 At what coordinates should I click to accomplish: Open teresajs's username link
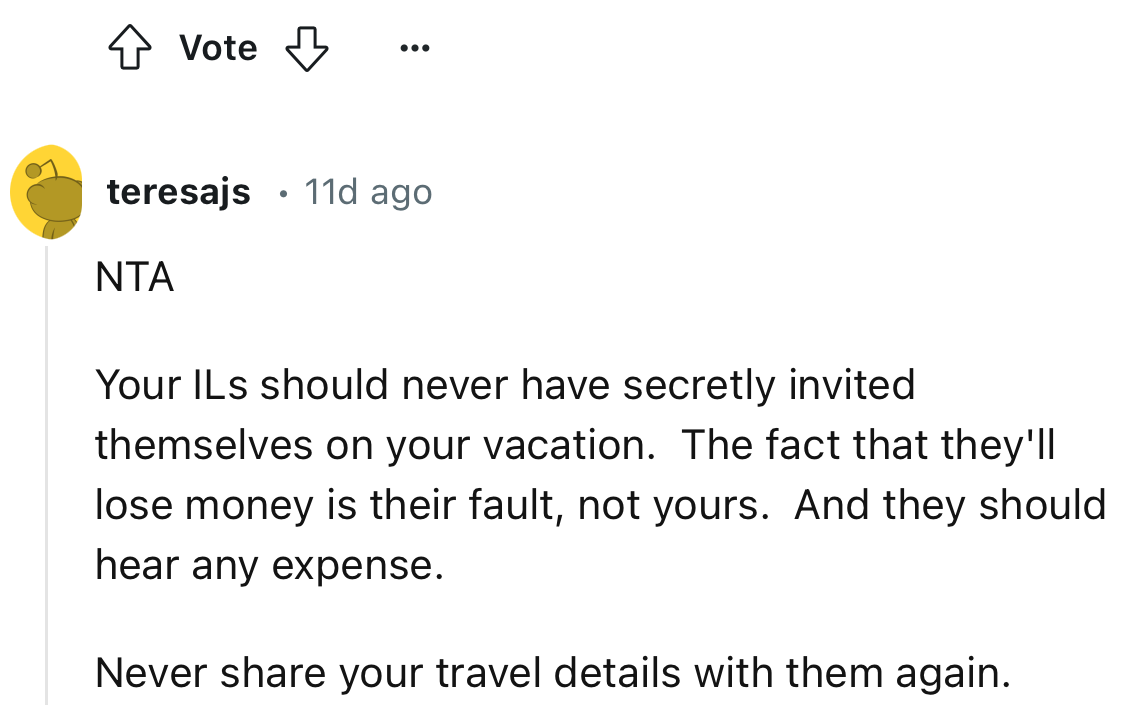click(179, 191)
